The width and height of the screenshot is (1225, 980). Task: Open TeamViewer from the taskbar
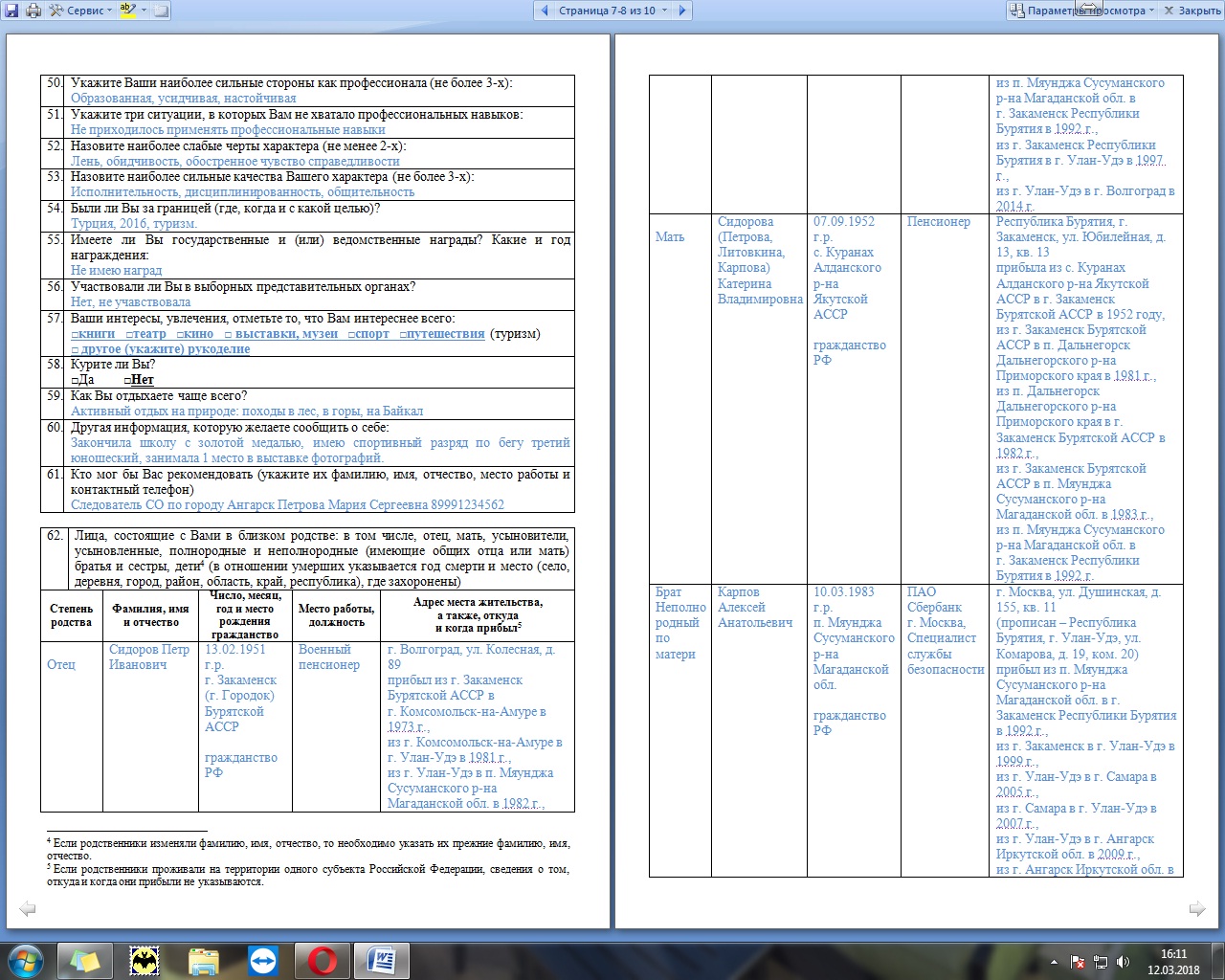tap(263, 960)
